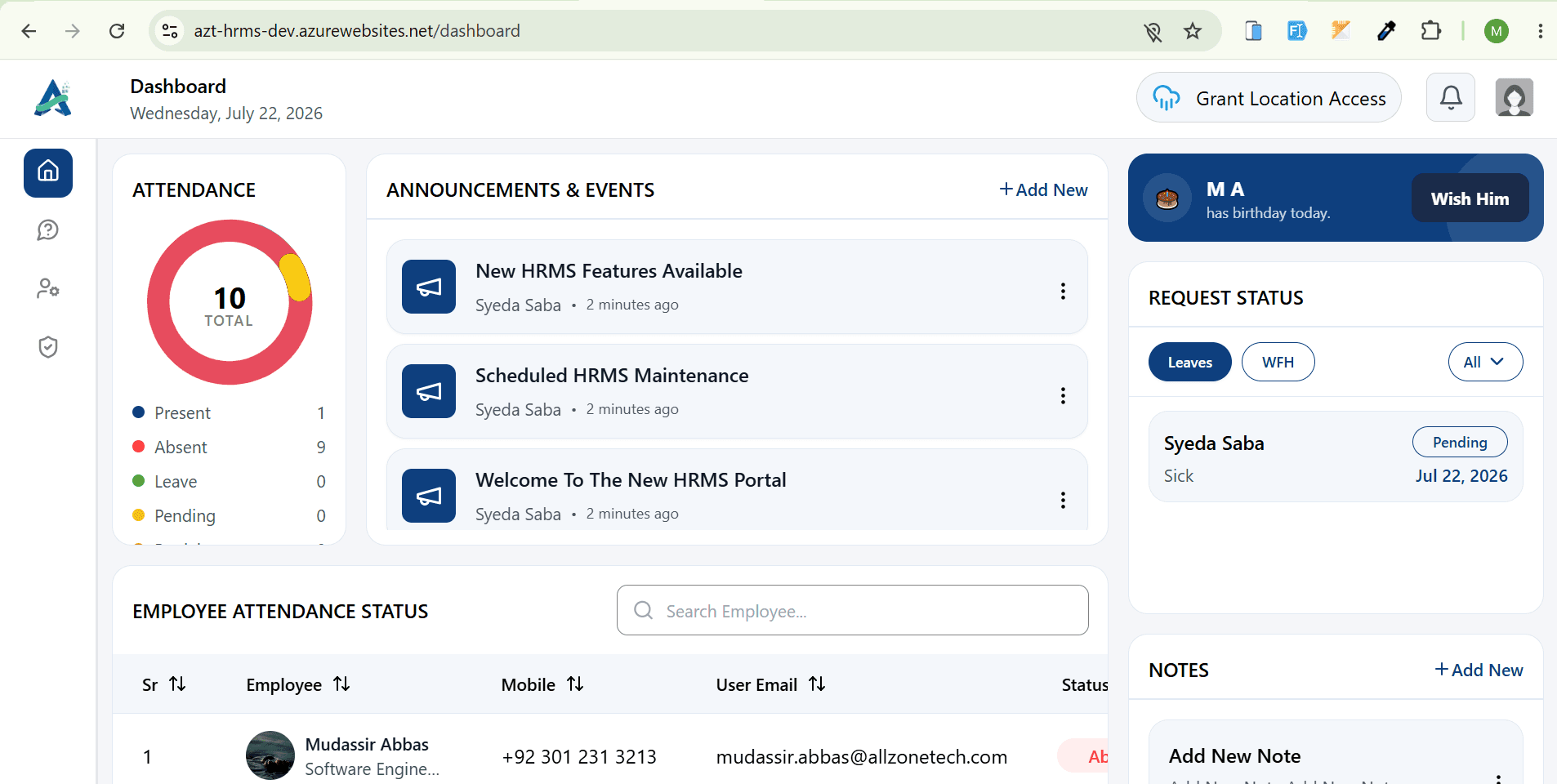Open options menu for New HRMS Features Available
Image resolution: width=1557 pixels, height=784 pixels.
1063,292
